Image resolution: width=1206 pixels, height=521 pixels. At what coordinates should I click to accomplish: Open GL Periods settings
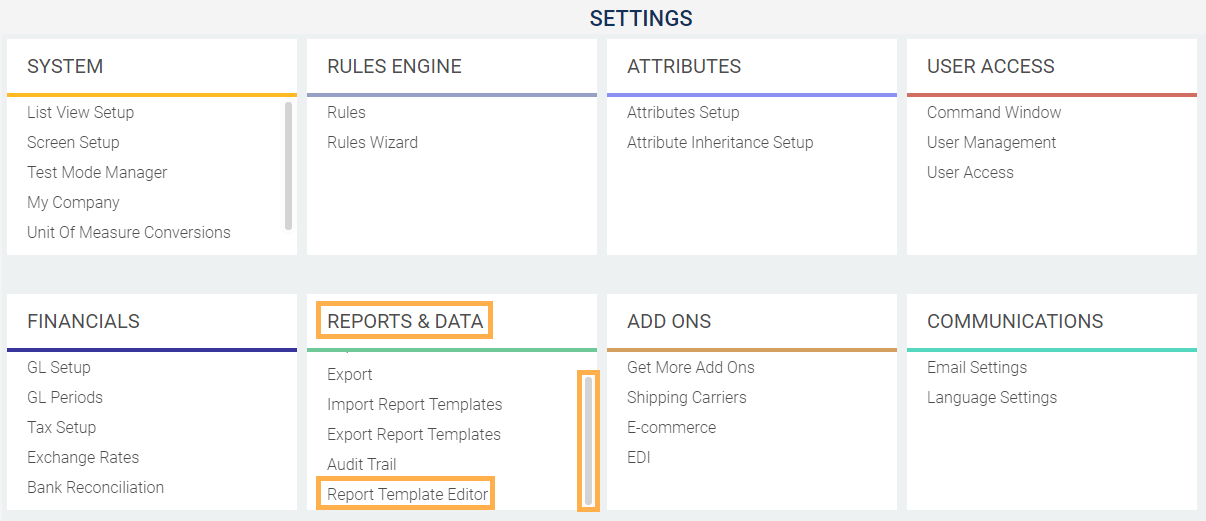coord(65,398)
